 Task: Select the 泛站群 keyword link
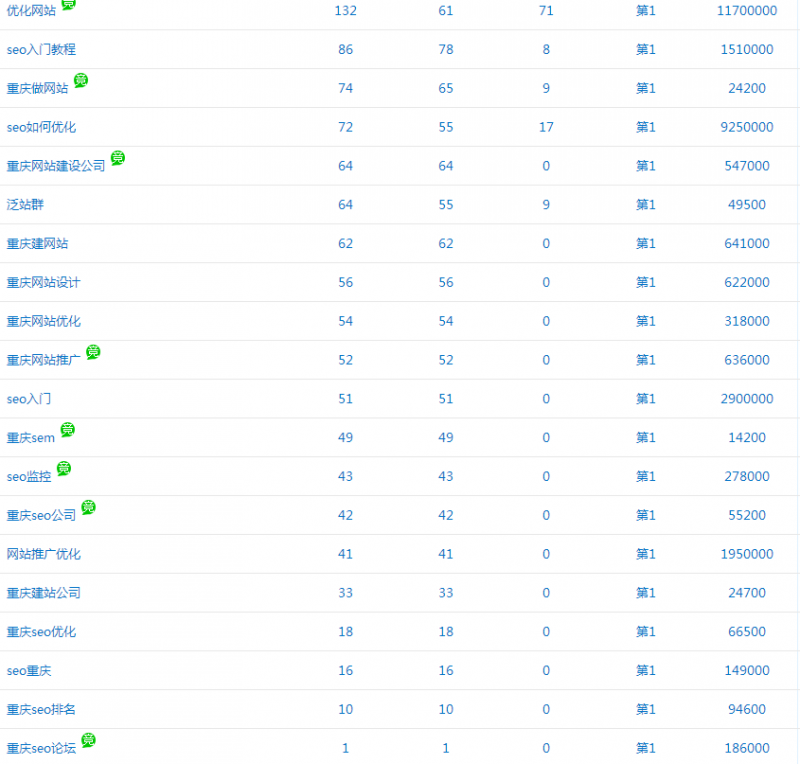coord(25,205)
